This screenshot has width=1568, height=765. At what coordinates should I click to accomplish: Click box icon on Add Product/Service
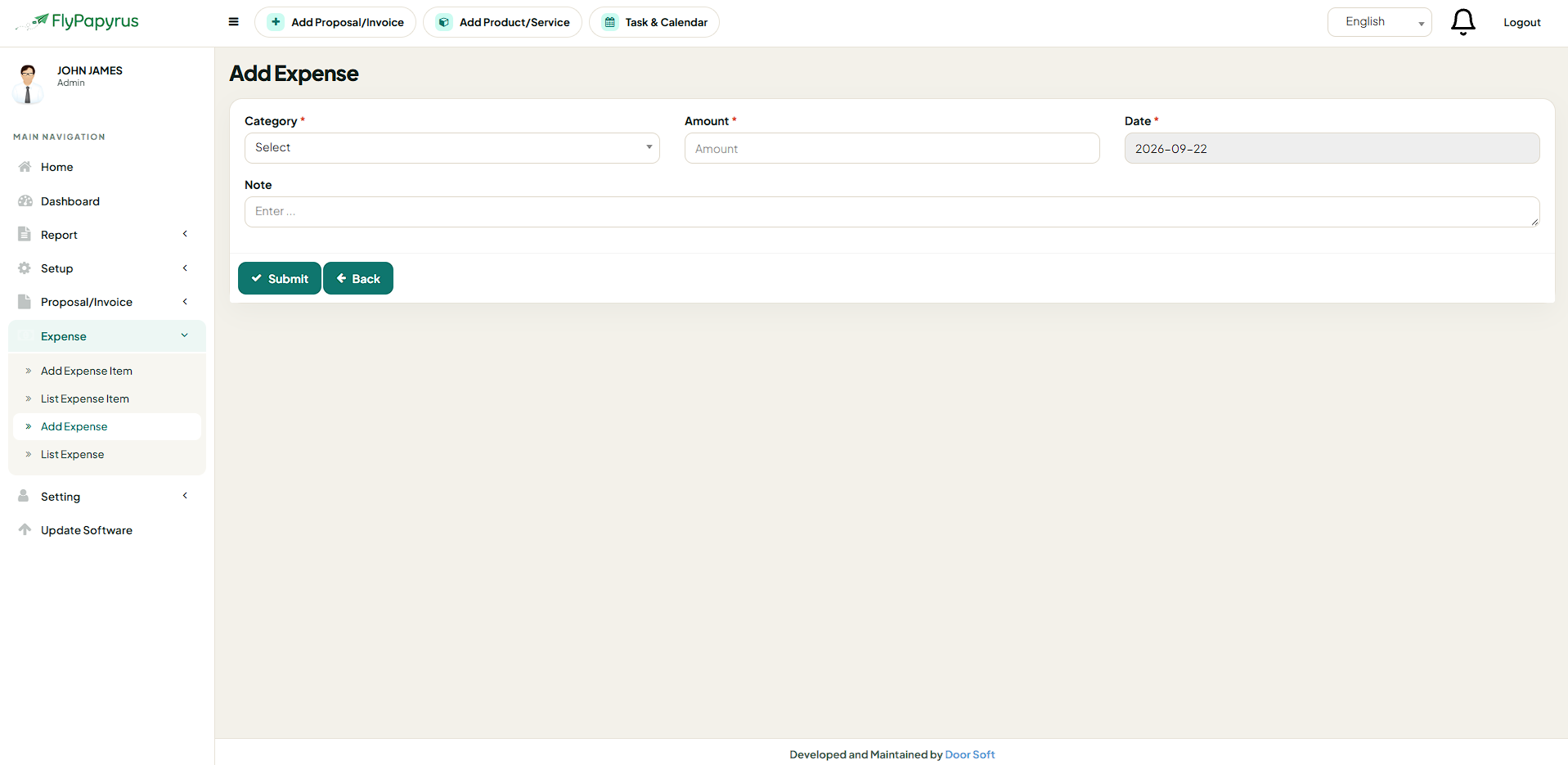[x=443, y=22]
